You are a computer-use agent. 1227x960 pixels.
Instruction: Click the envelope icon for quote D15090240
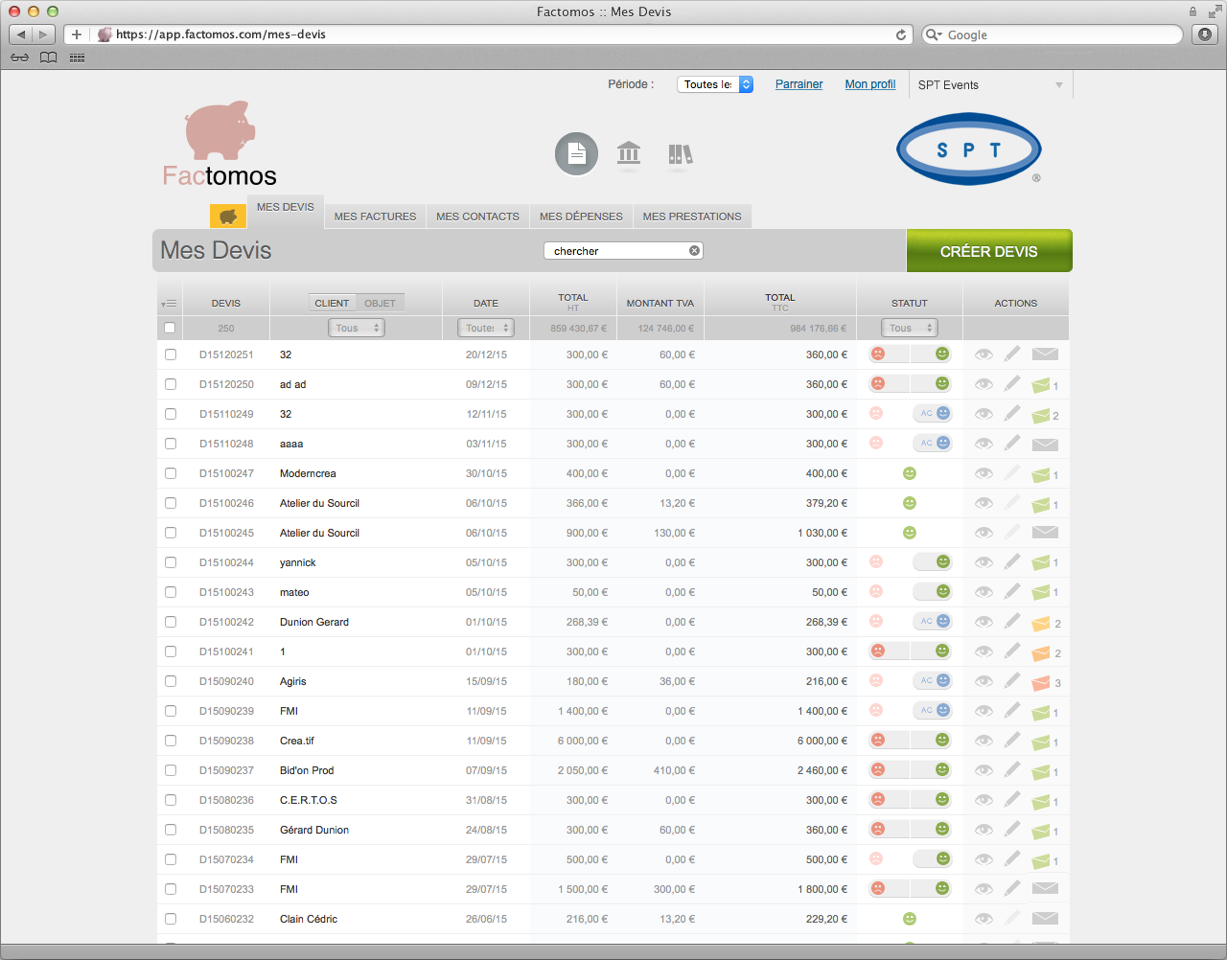point(1041,682)
